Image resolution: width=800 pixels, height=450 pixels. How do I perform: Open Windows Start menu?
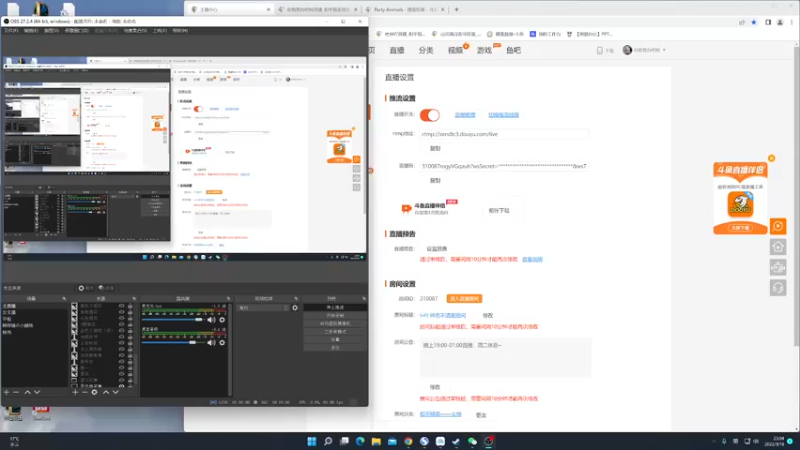click(312, 441)
